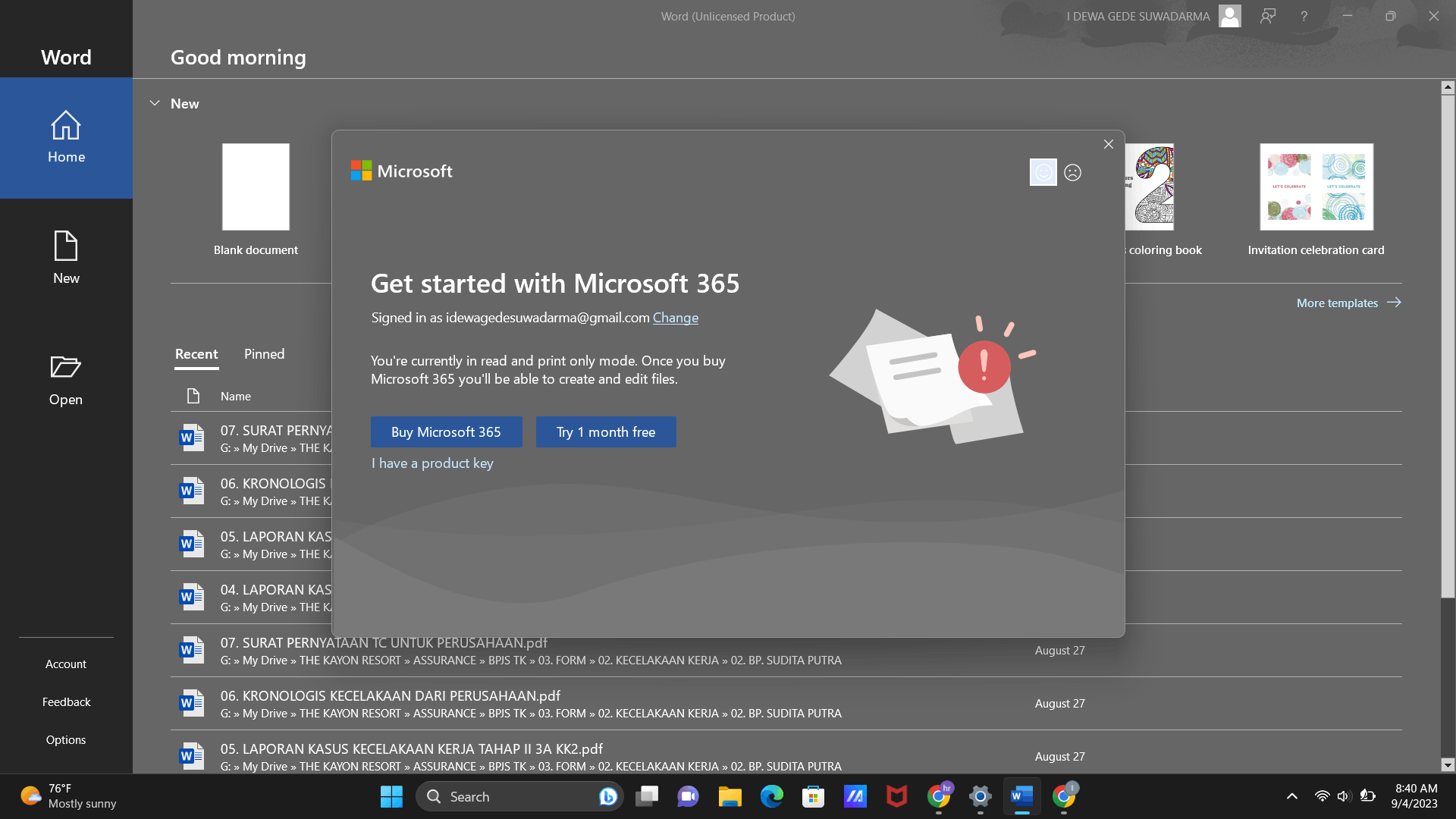Close the Microsoft 365 dialog
This screenshot has width=1456, height=819.
click(1108, 144)
